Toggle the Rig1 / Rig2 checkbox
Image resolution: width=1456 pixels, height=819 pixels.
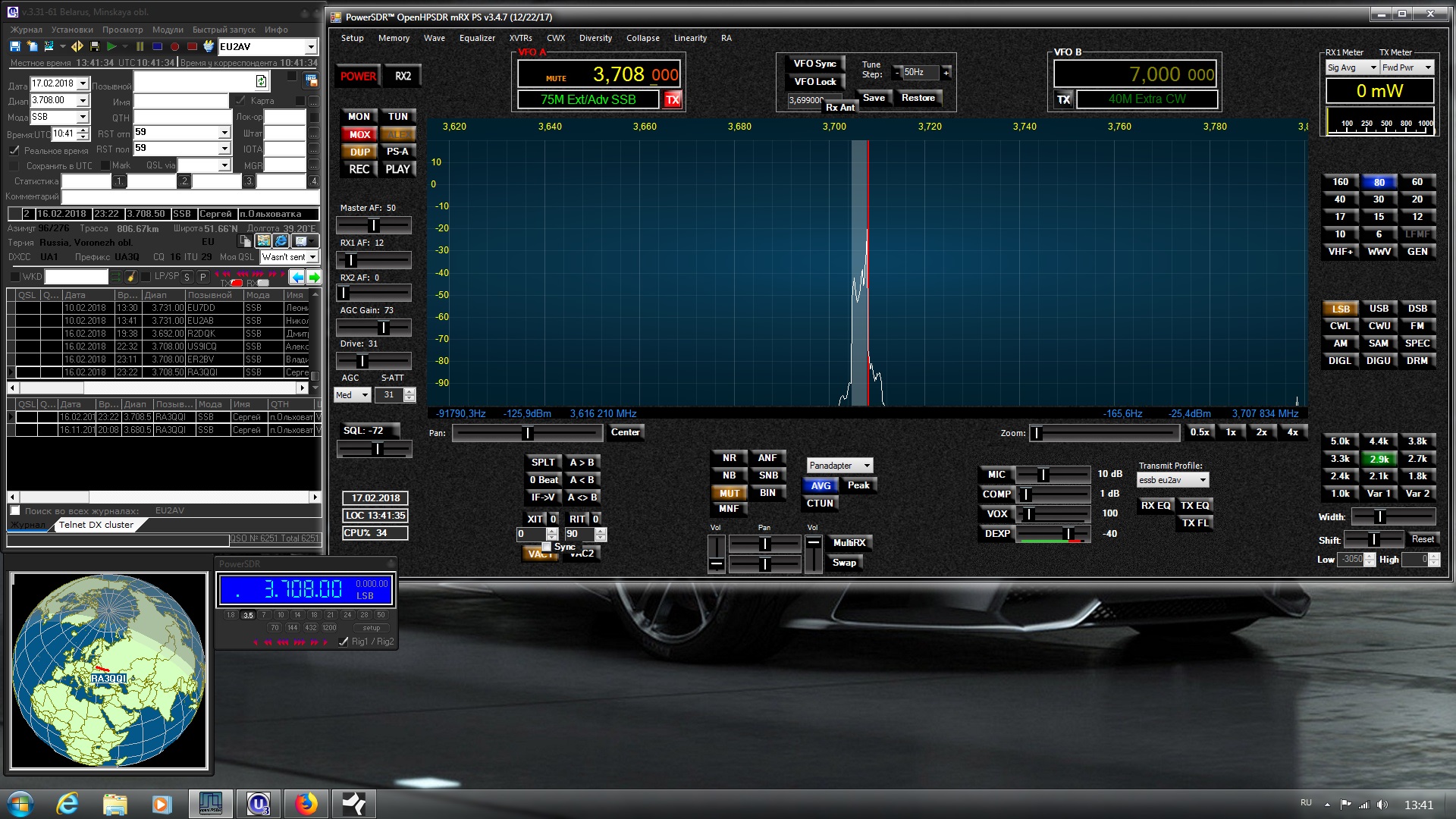[x=344, y=642]
